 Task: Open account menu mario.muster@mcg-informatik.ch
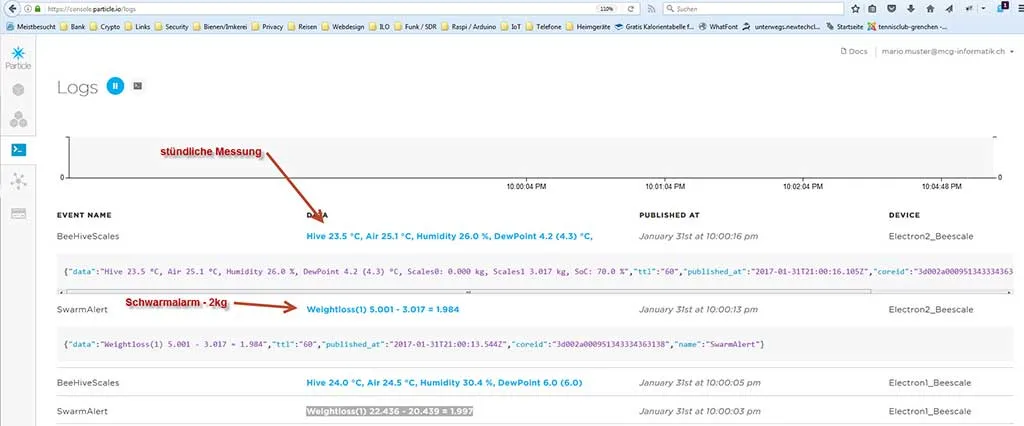click(946, 51)
